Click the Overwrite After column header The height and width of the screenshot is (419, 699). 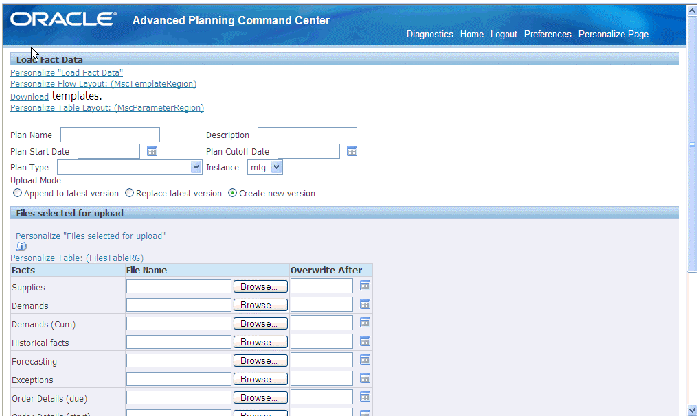(326, 270)
